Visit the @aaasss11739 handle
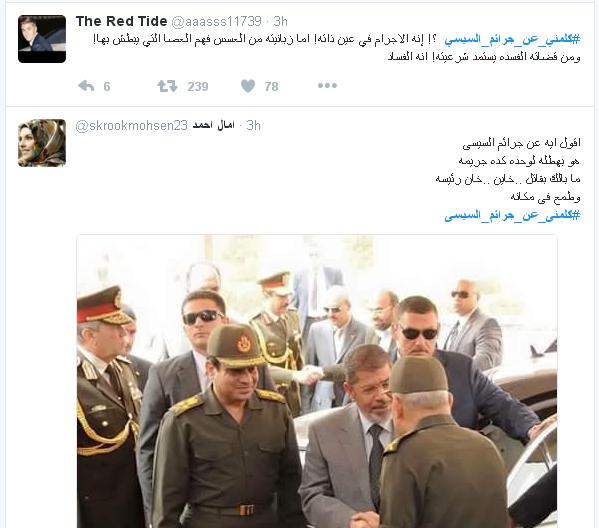Image resolution: width=599 pixels, height=528 pixels. pos(217,21)
